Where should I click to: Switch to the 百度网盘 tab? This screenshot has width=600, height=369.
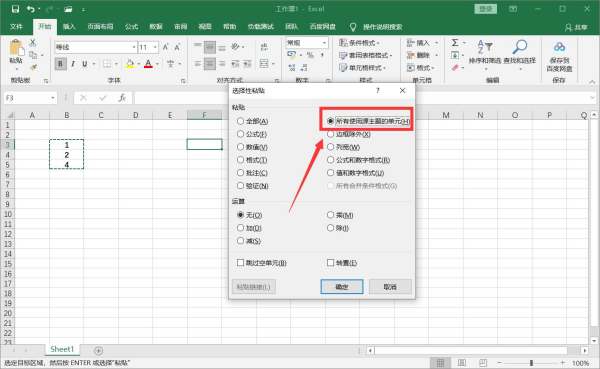click(x=323, y=27)
